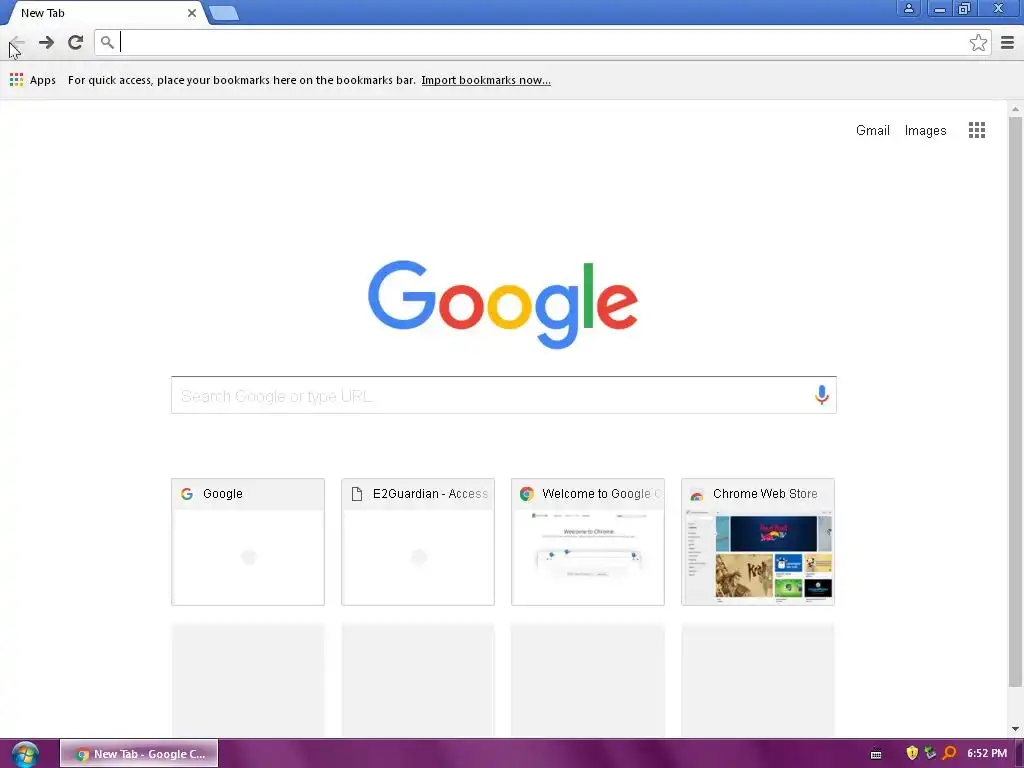Click the Web Store favicon on tile
The width and height of the screenshot is (1024, 768).
click(697, 494)
